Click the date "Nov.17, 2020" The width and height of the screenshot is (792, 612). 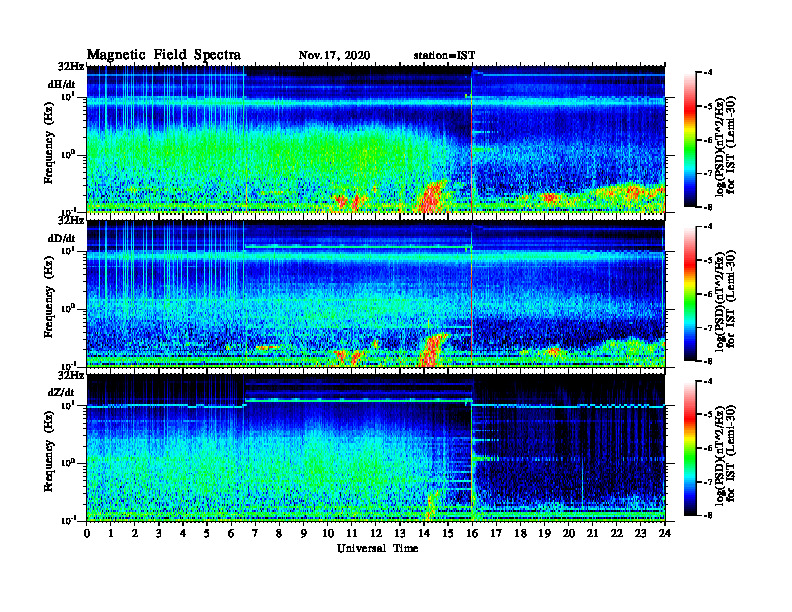coord(334,56)
